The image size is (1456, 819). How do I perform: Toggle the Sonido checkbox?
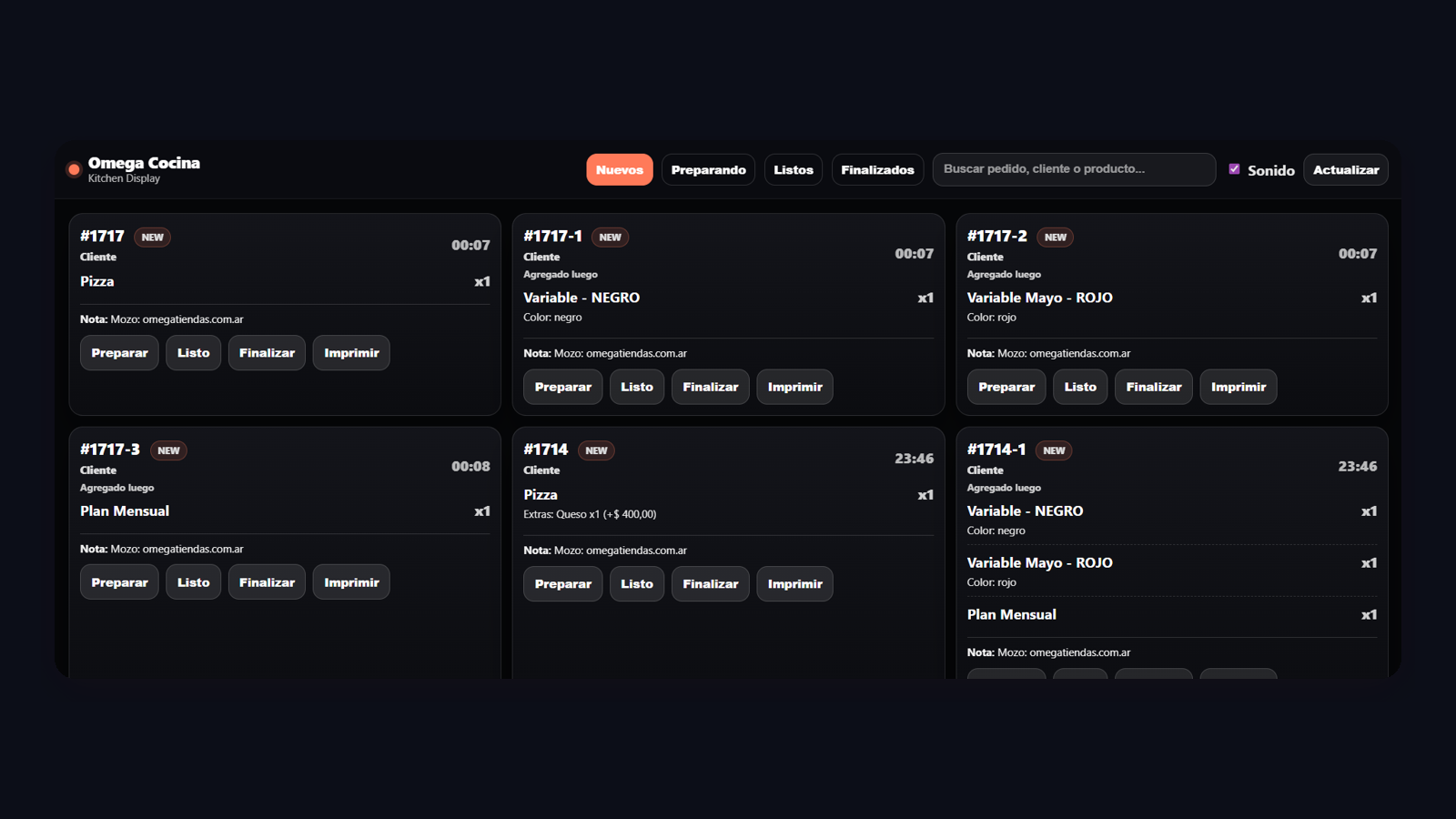click(1234, 169)
